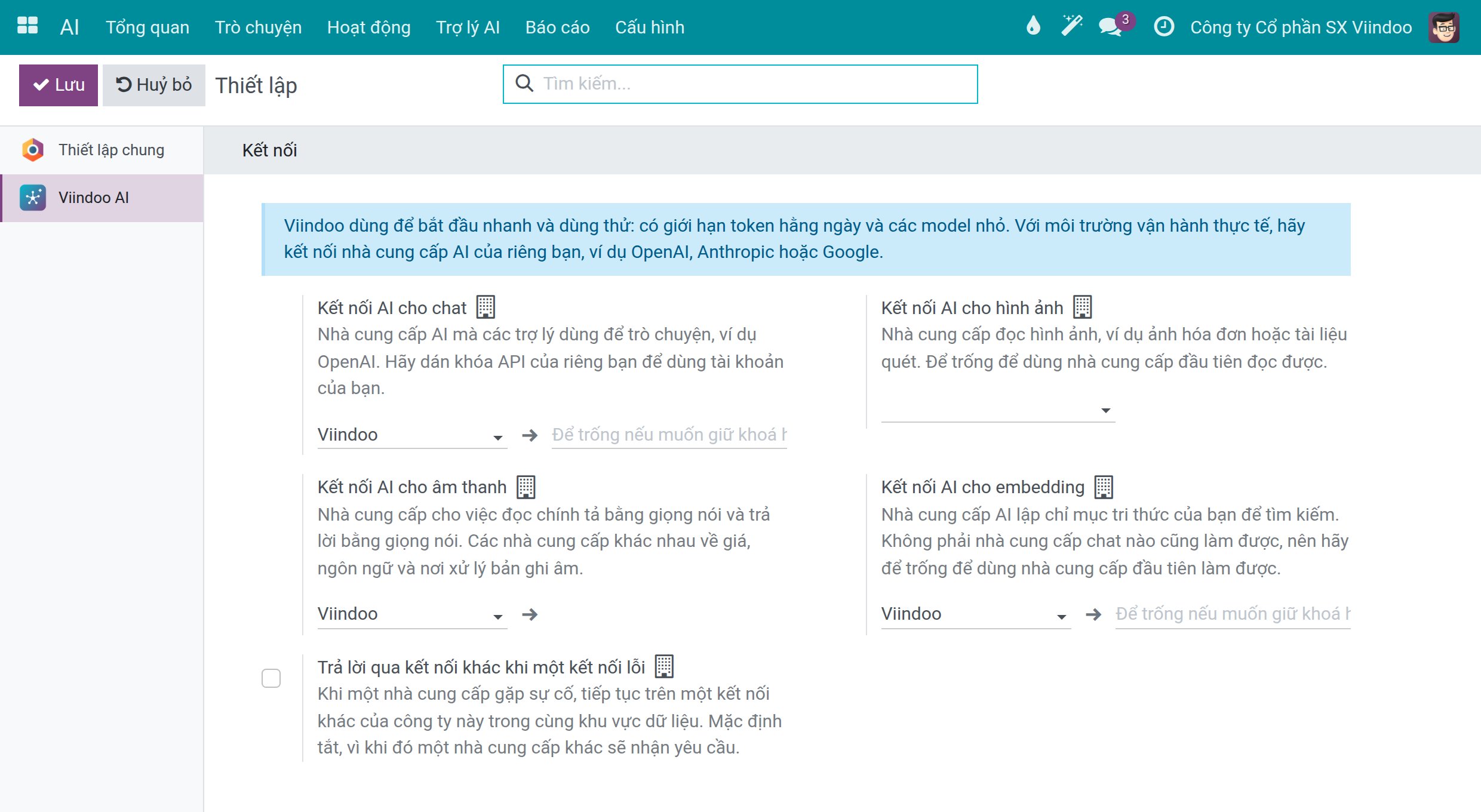Click the magic wand icon
Screen dimensions: 1481x812
[1072, 26]
